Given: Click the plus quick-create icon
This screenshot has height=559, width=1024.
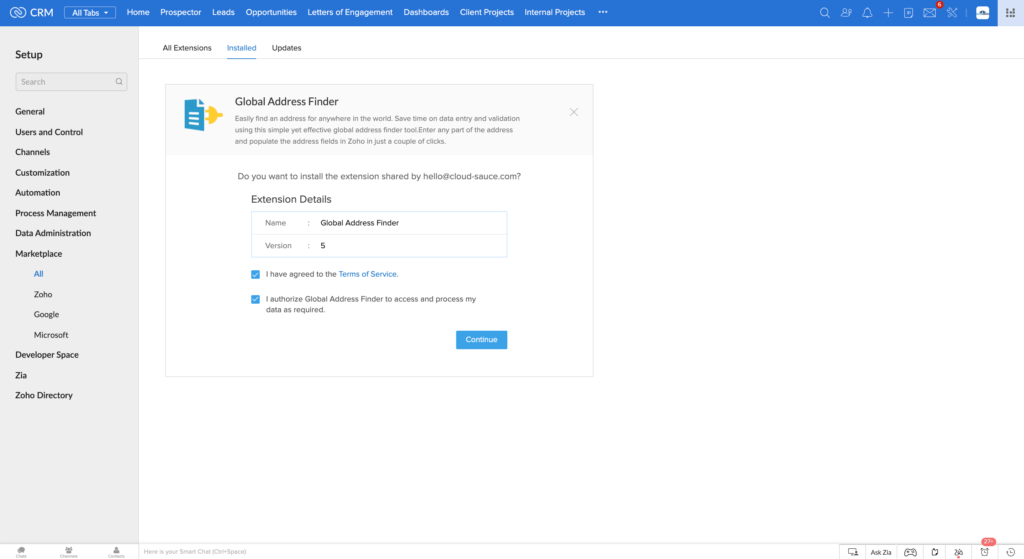Looking at the screenshot, I should pos(888,12).
